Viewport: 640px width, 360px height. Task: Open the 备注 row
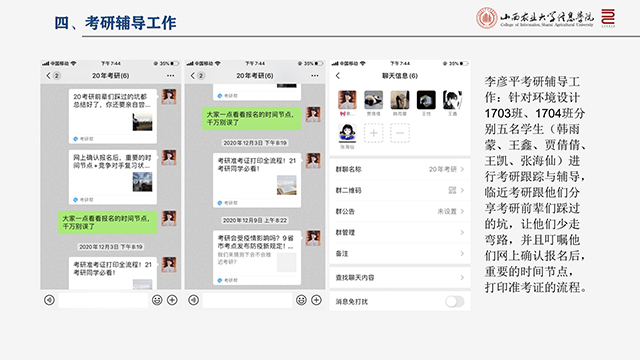coord(400,253)
